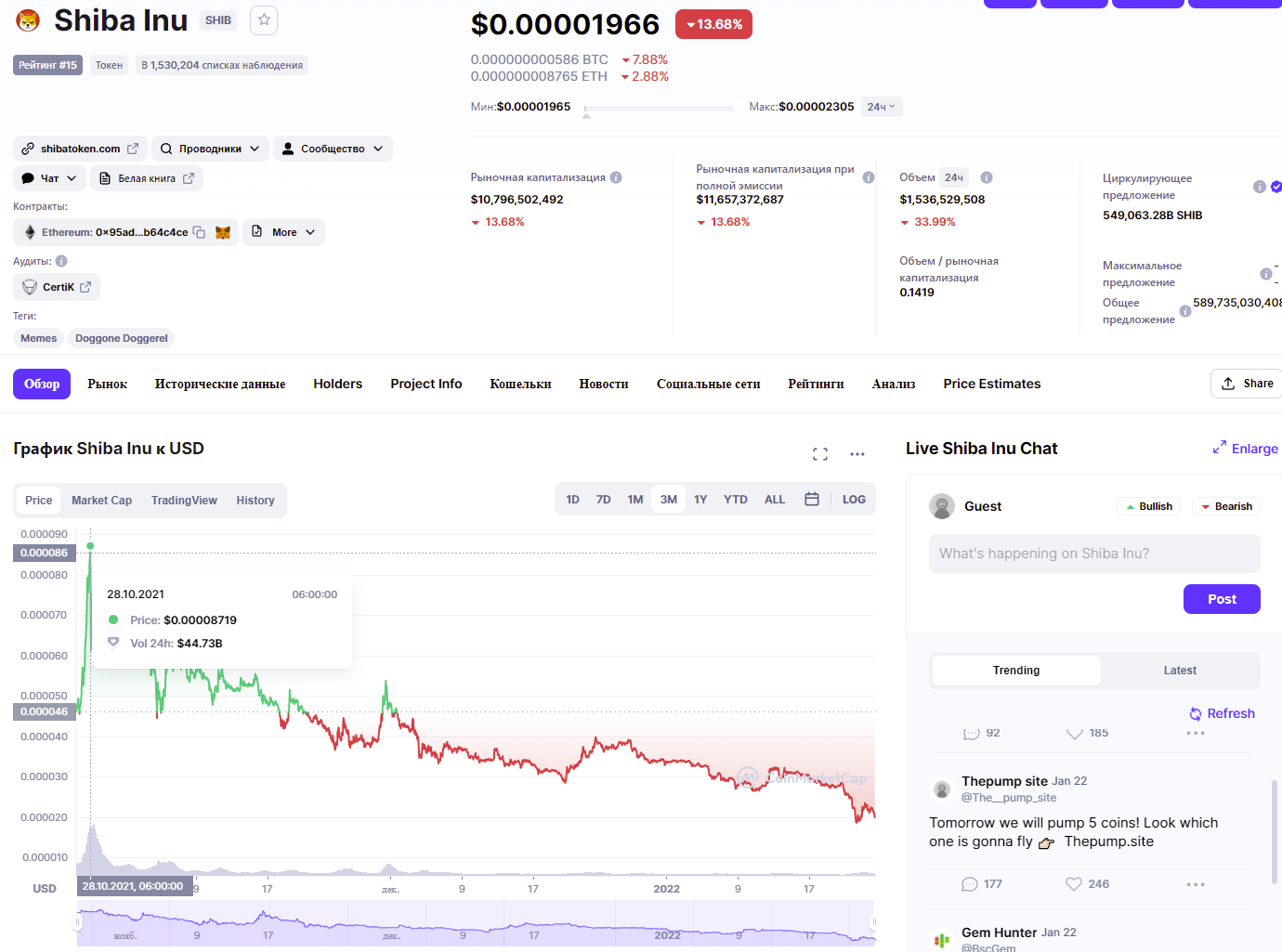Show market cap info tooltip
The image size is (1282, 952).
tap(616, 177)
